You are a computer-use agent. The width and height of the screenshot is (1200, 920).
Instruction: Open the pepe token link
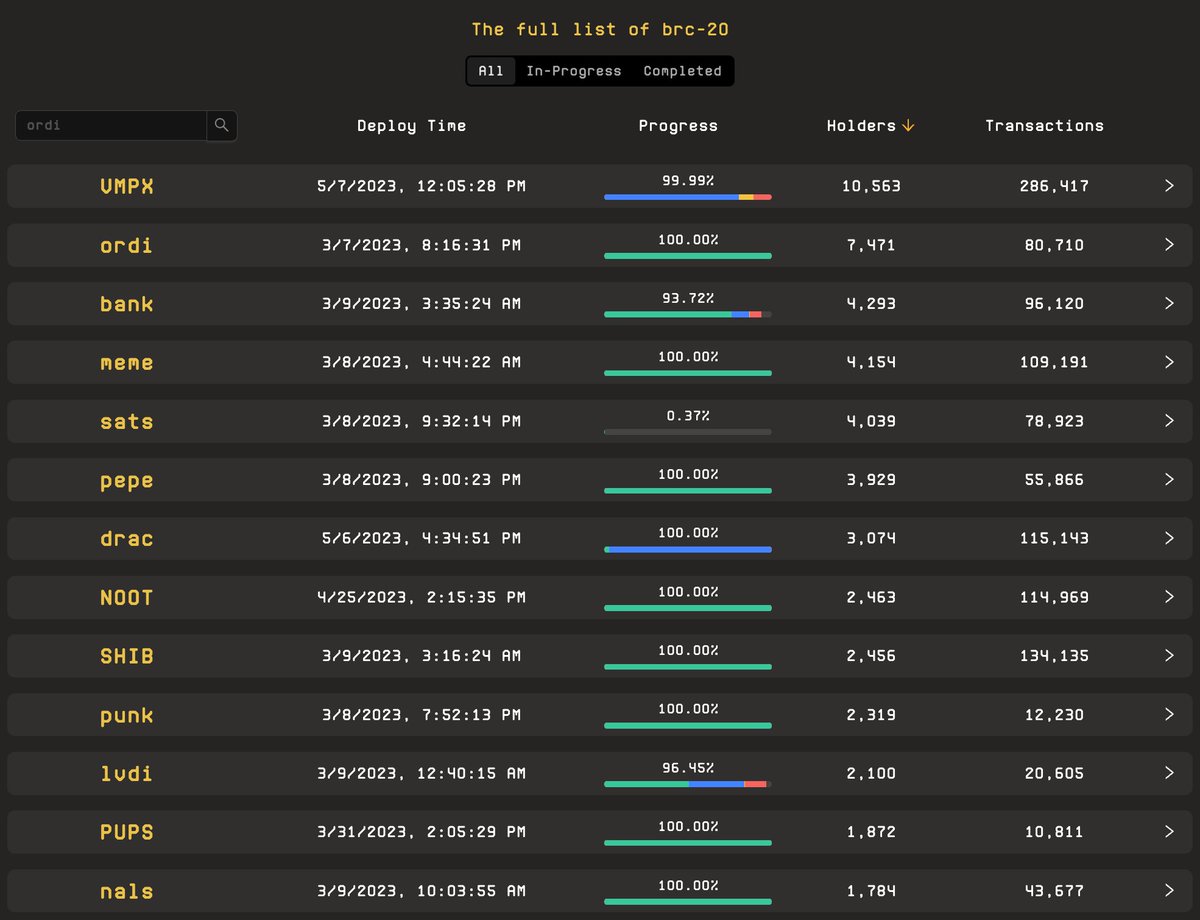pyautogui.click(x=127, y=480)
